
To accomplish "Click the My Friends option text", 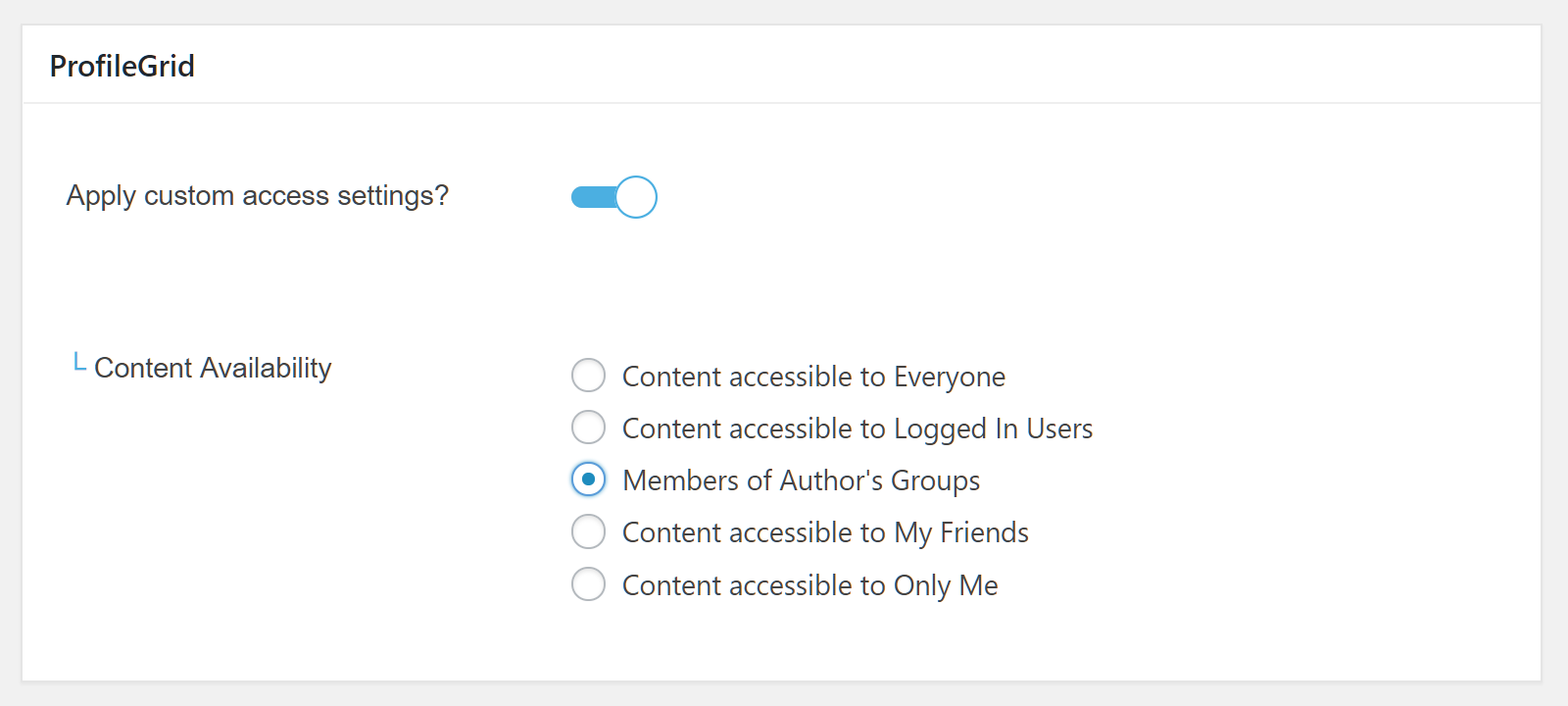I will tap(825, 531).
